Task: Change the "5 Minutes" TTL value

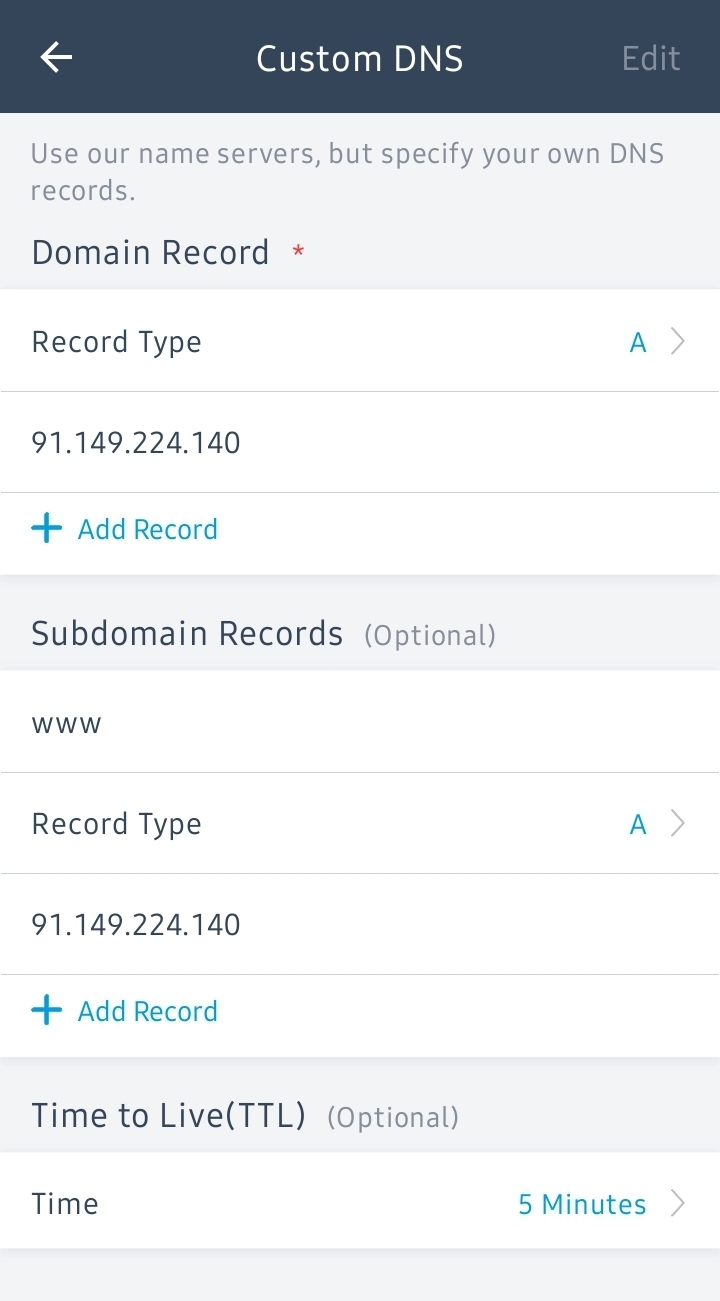Action: tap(582, 1204)
